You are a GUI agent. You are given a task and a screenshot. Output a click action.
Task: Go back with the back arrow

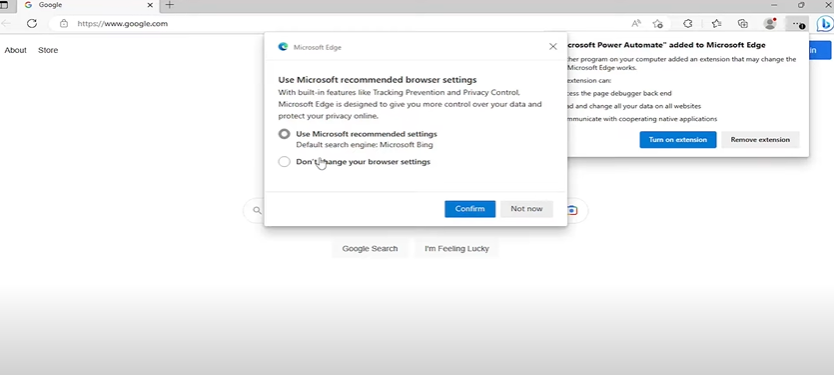(x=5, y=23)
